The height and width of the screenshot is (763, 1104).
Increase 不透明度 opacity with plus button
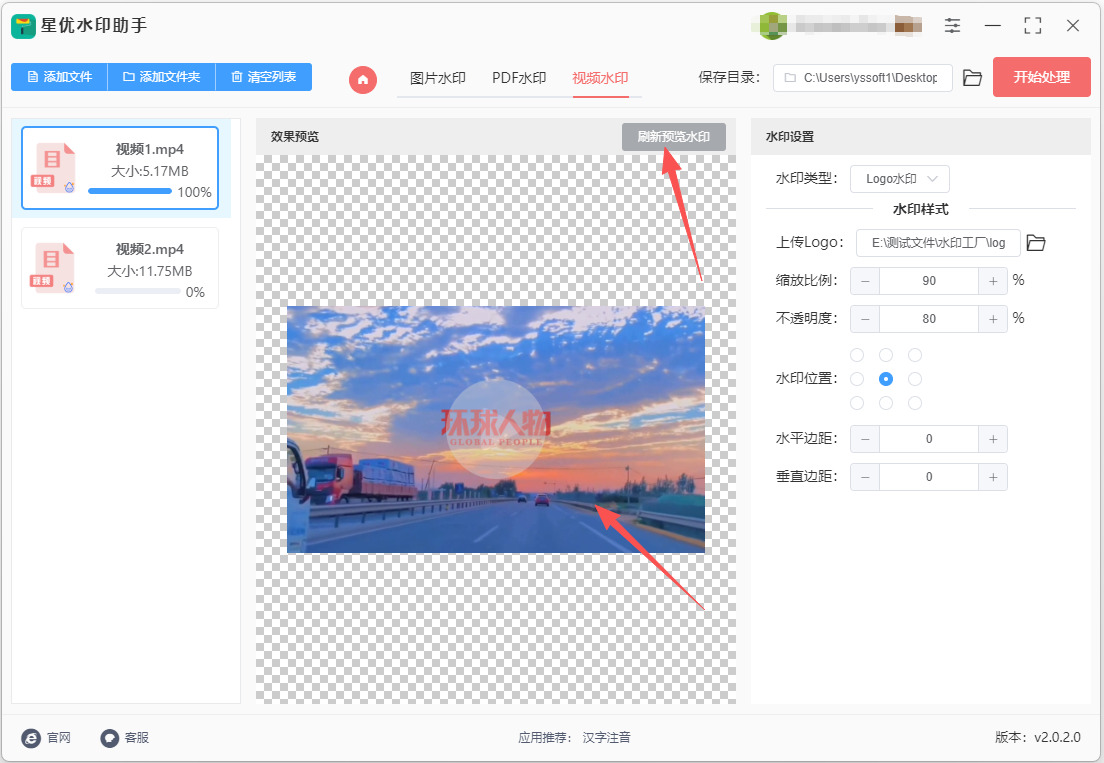pos(993,319)
